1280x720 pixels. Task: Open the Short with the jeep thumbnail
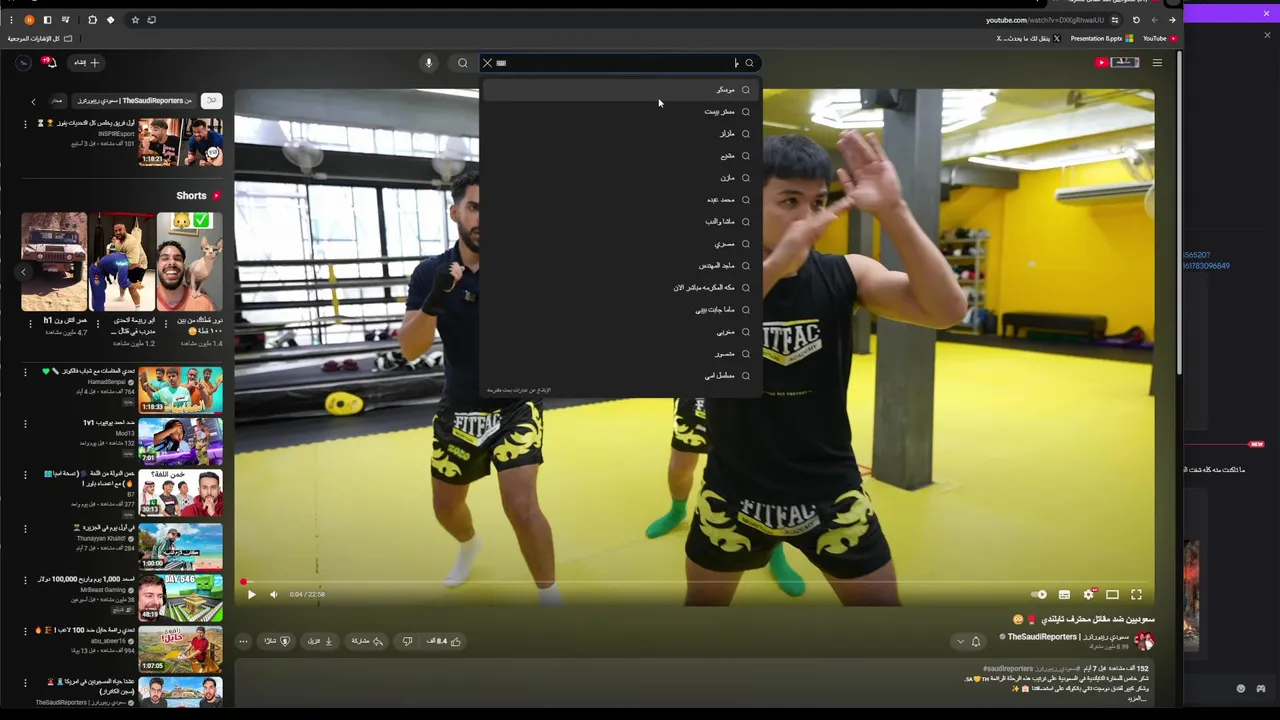(x=54, y=262)
